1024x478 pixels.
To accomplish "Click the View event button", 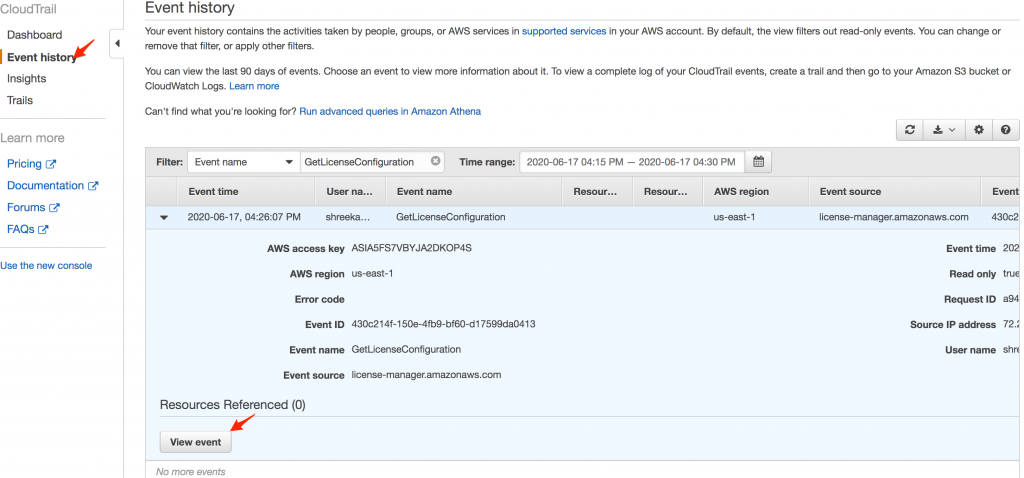I will point(195,442).
